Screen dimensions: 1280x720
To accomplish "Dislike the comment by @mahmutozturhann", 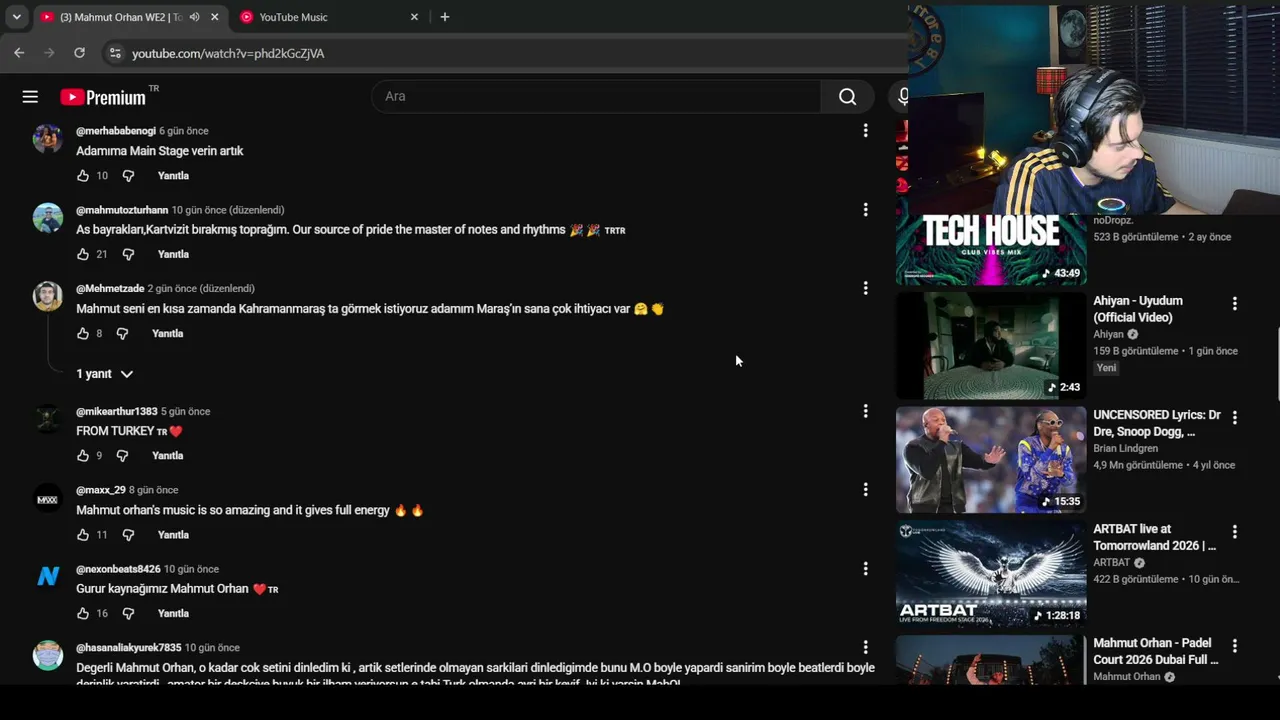I will click(128, 255).
